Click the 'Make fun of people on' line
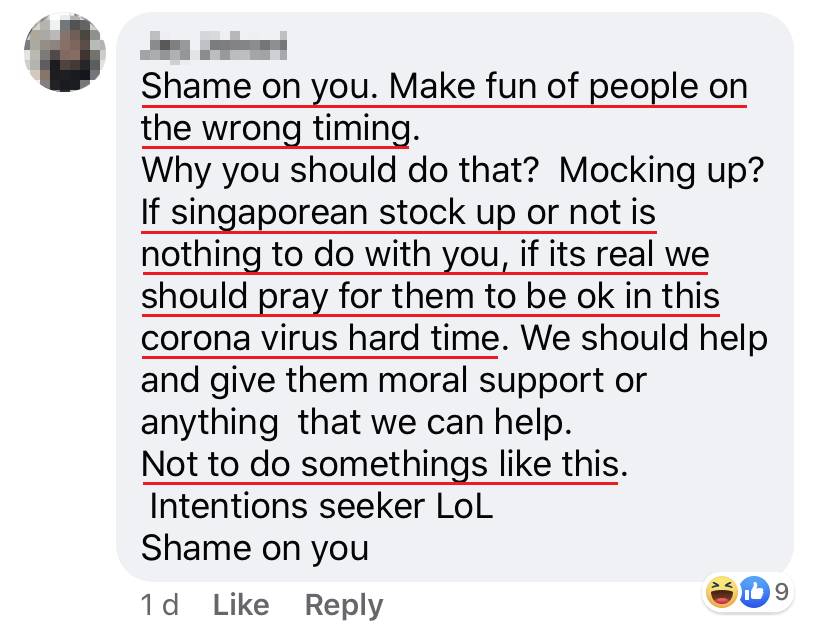The image size is (828, 626). pos(568,87)
